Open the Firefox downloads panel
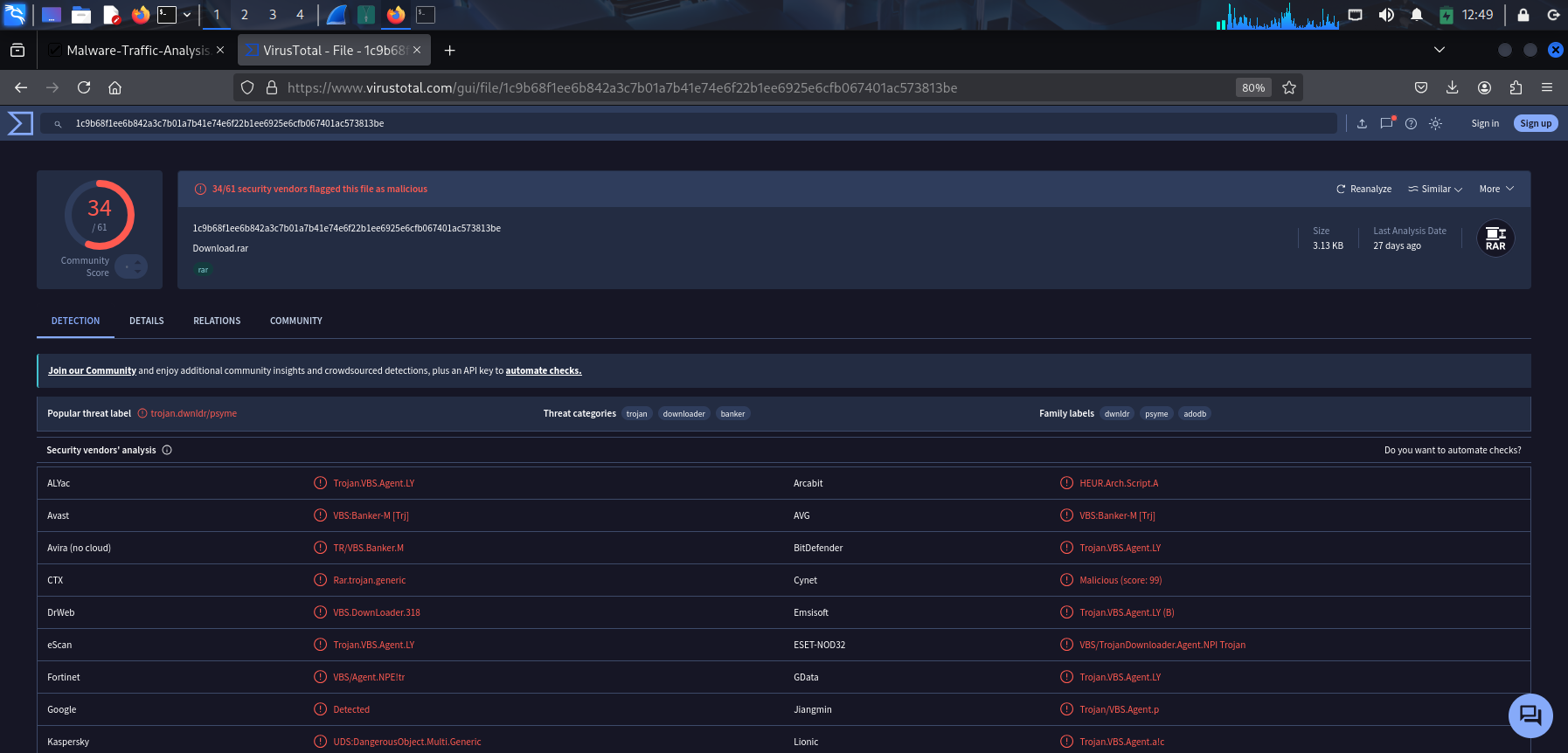 [x=1452, y=87]
